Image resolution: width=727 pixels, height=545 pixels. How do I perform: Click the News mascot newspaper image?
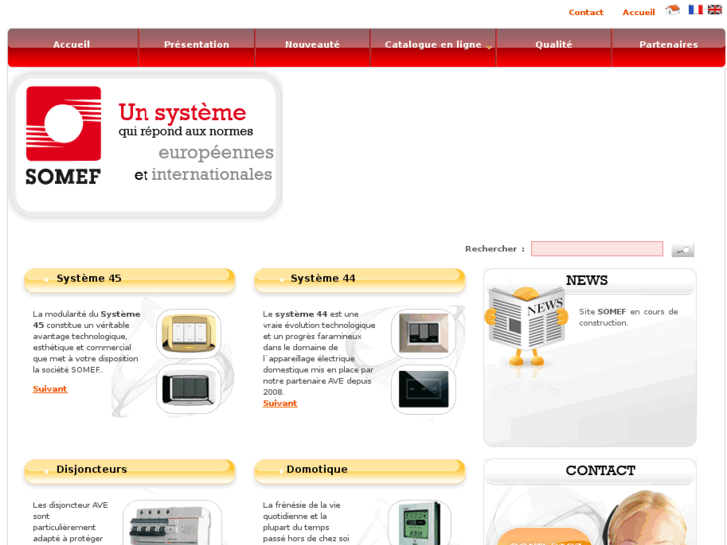click(x=526, y=326)
